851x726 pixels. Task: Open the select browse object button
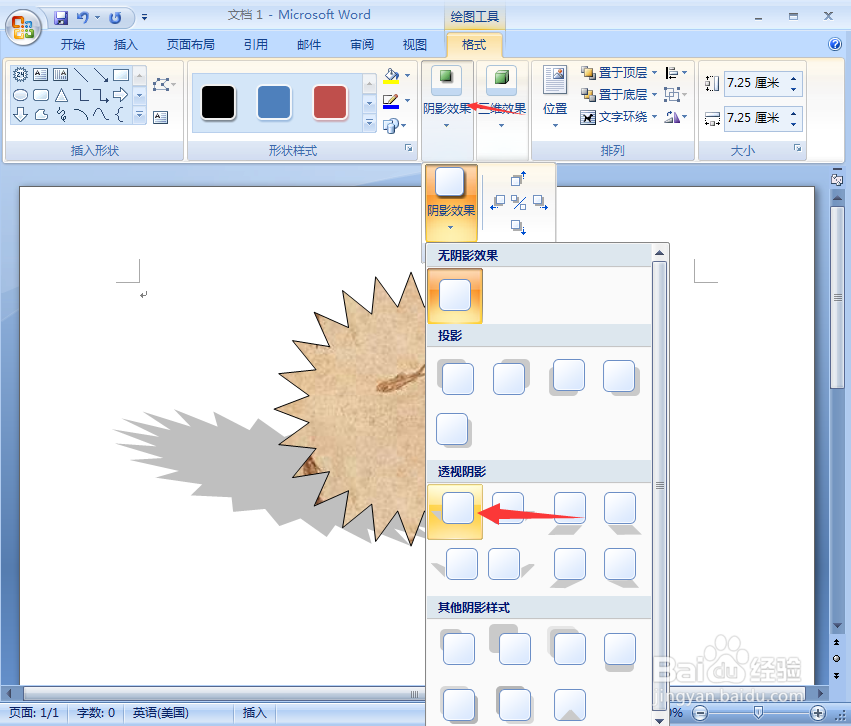point(836,658)
